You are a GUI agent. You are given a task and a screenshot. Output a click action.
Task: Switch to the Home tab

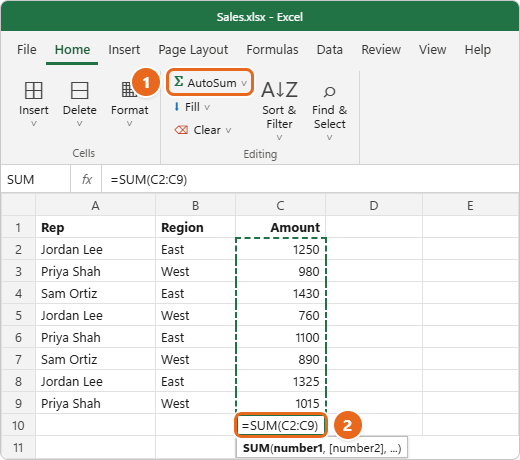pyautogui.click(x=72, y=50)
